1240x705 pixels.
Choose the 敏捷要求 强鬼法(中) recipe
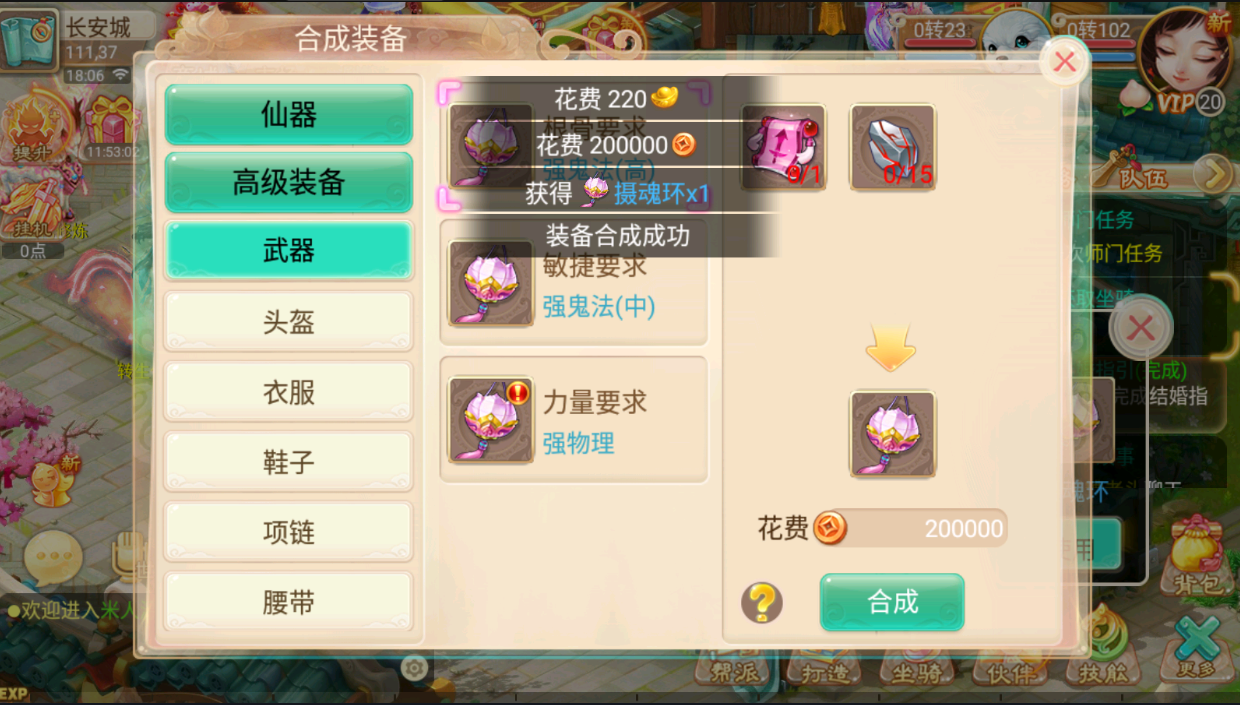click(x=574, y=283)
